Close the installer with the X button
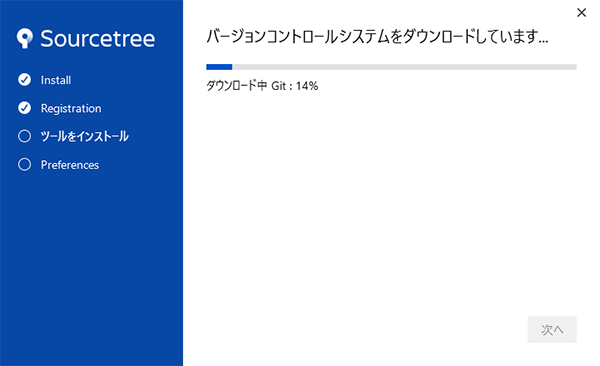Viewport: 600px width, 366px height. (581, 13)
